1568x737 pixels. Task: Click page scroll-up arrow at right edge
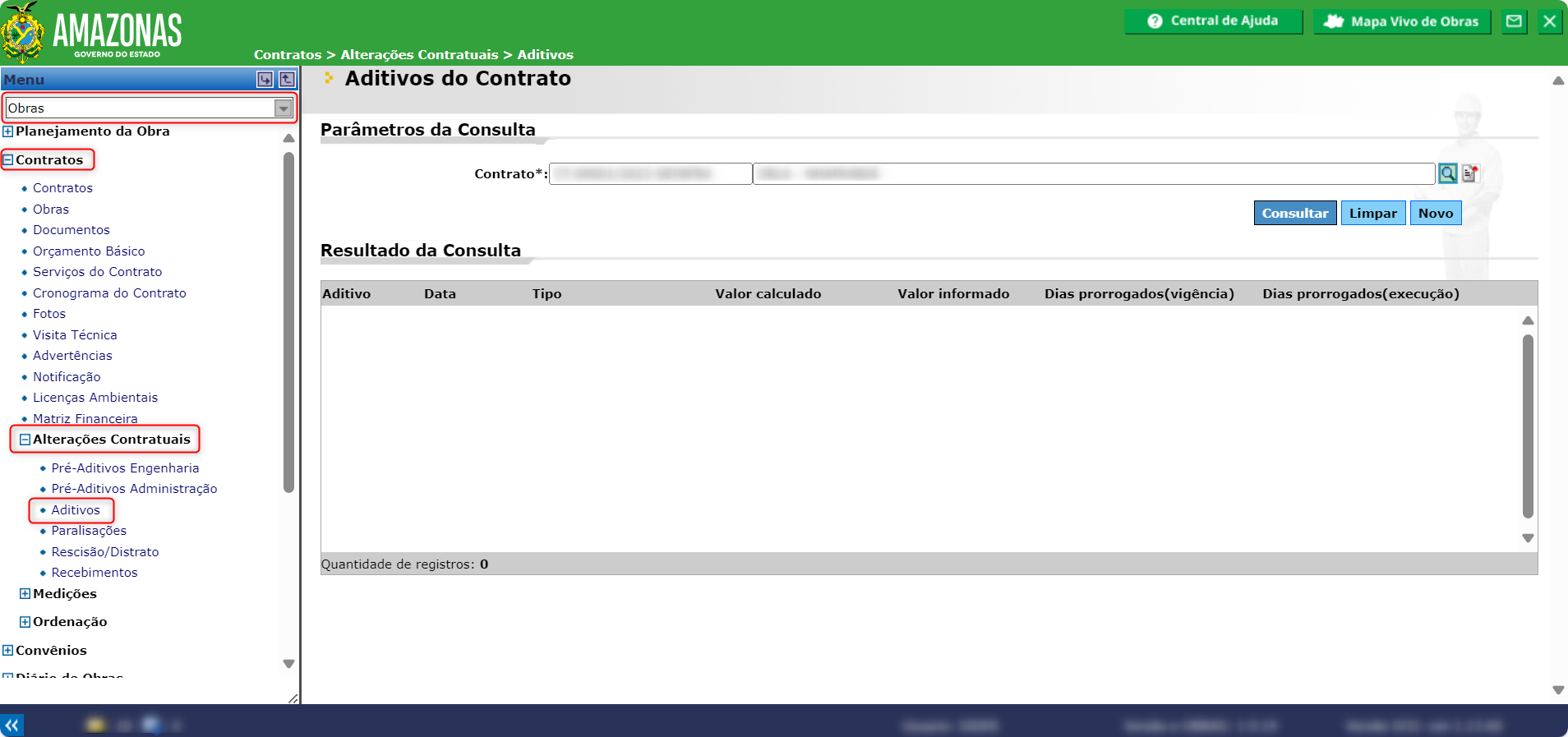tap(1558, 81)
